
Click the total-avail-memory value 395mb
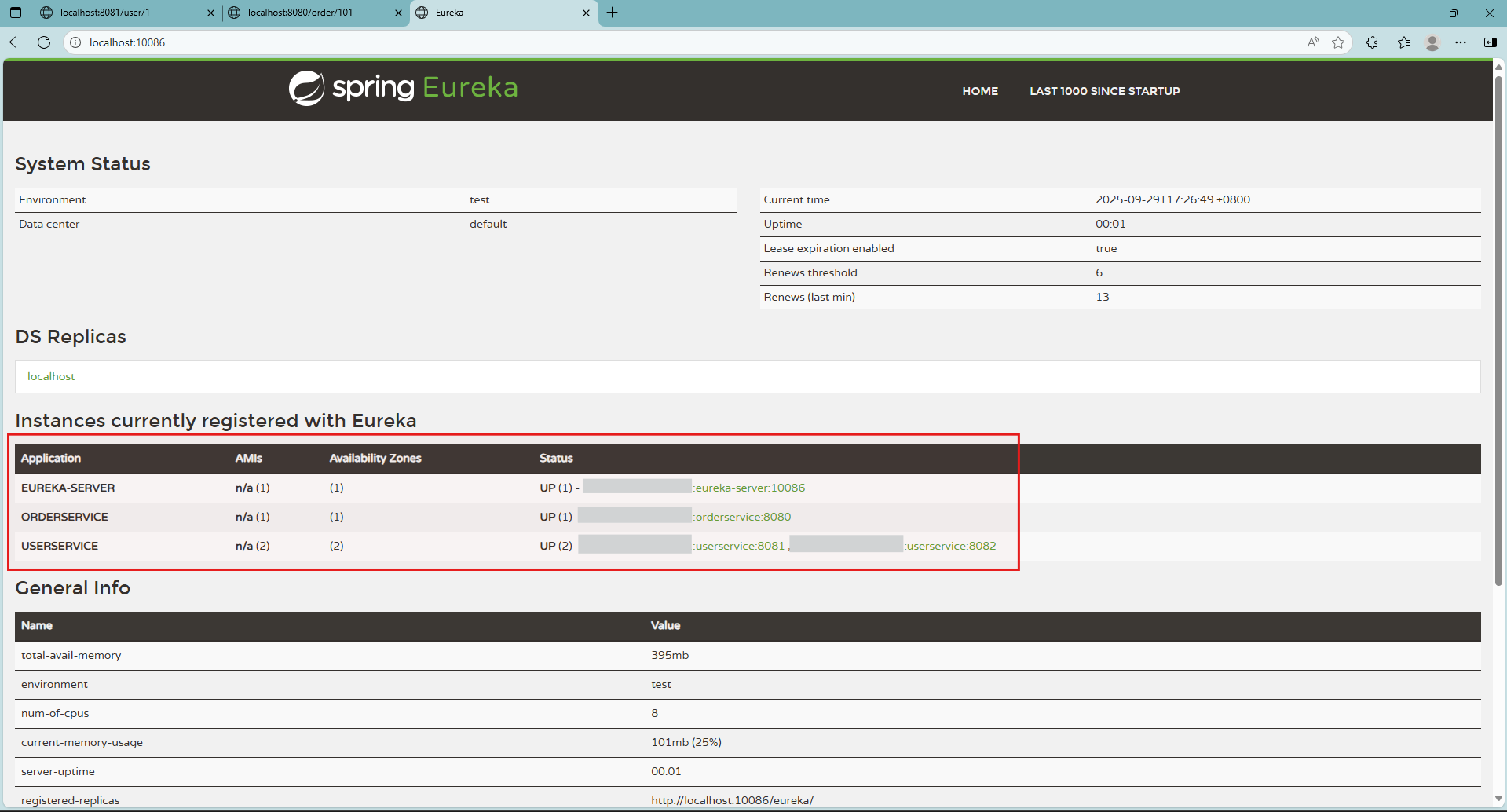(x=670, y=655)
